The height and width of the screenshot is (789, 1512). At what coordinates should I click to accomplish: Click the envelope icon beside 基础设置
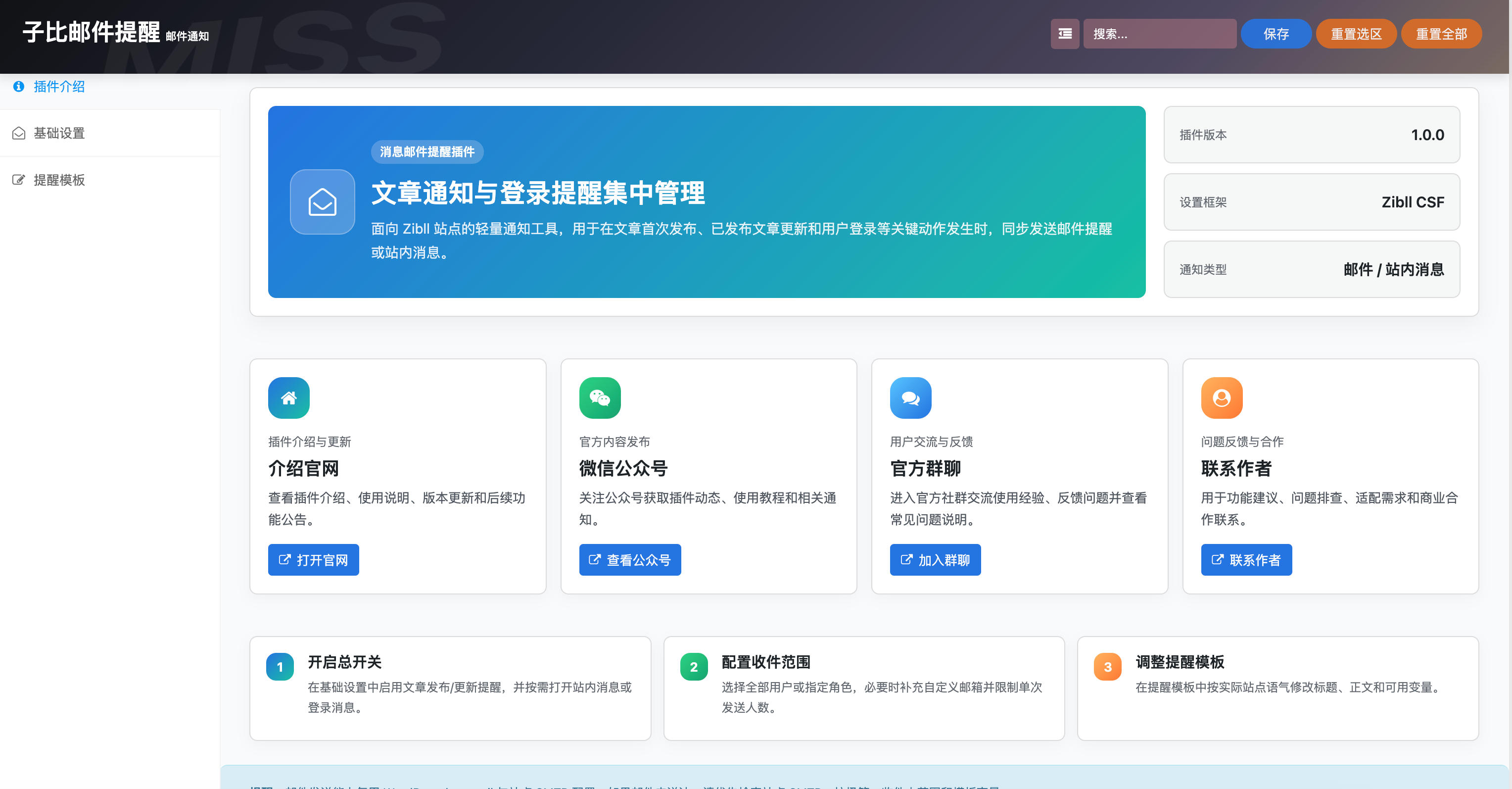pos(19,133)
